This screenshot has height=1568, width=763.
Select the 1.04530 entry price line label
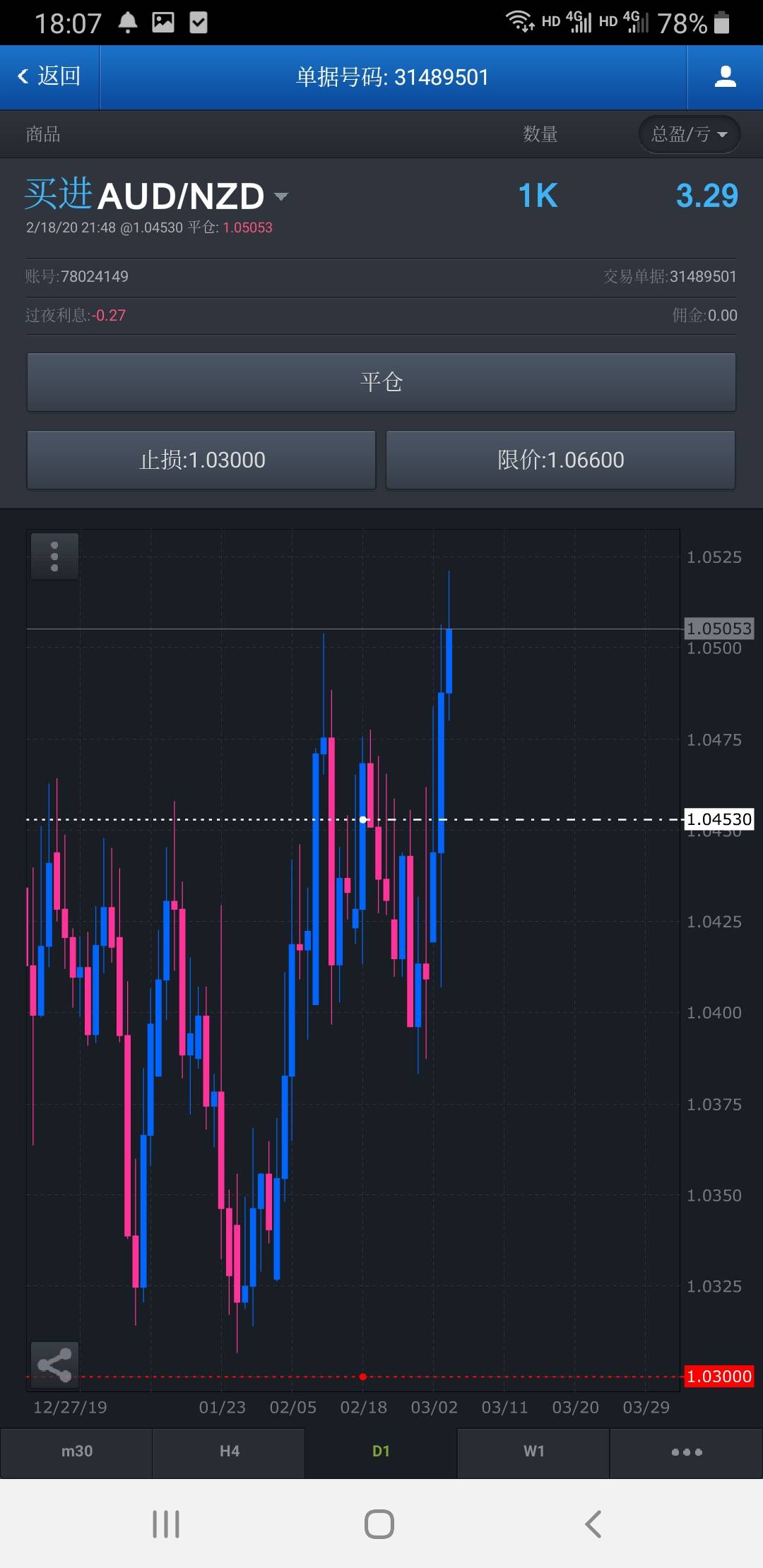click(x=719, y=819)
